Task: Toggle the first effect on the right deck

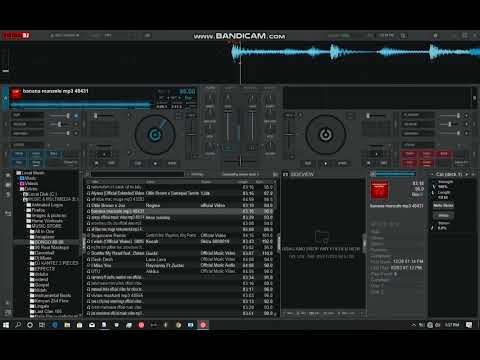Action: [x=466, y=115]
